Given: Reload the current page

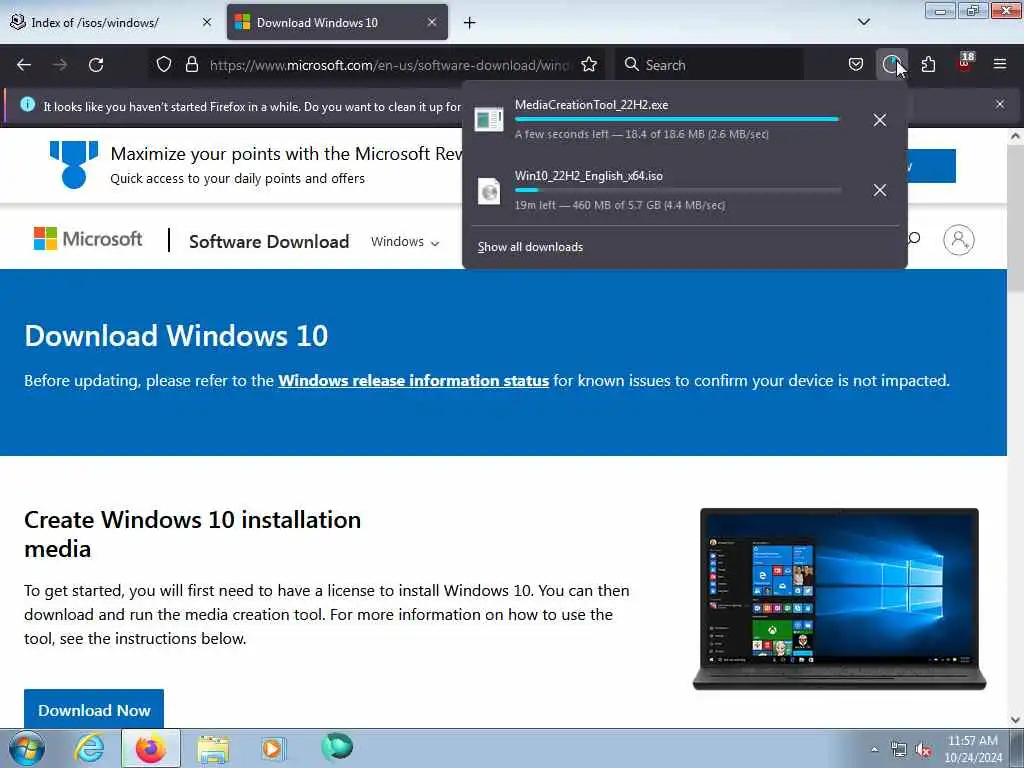Looking at the screenshot, I should click(x=96, y=65).
